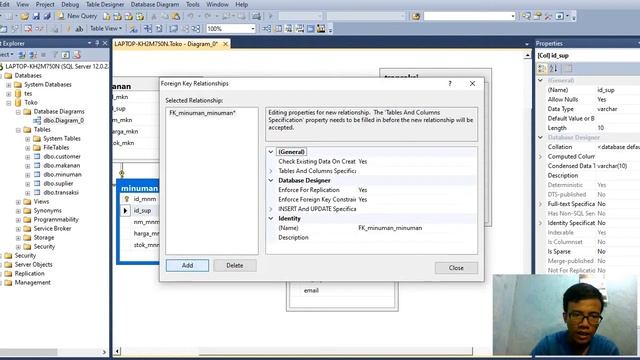Image resolution: width=640 pixels, height=360 pixels.
Task: Collapse the Identity section in dialog
Action: (x=271, y=218)
